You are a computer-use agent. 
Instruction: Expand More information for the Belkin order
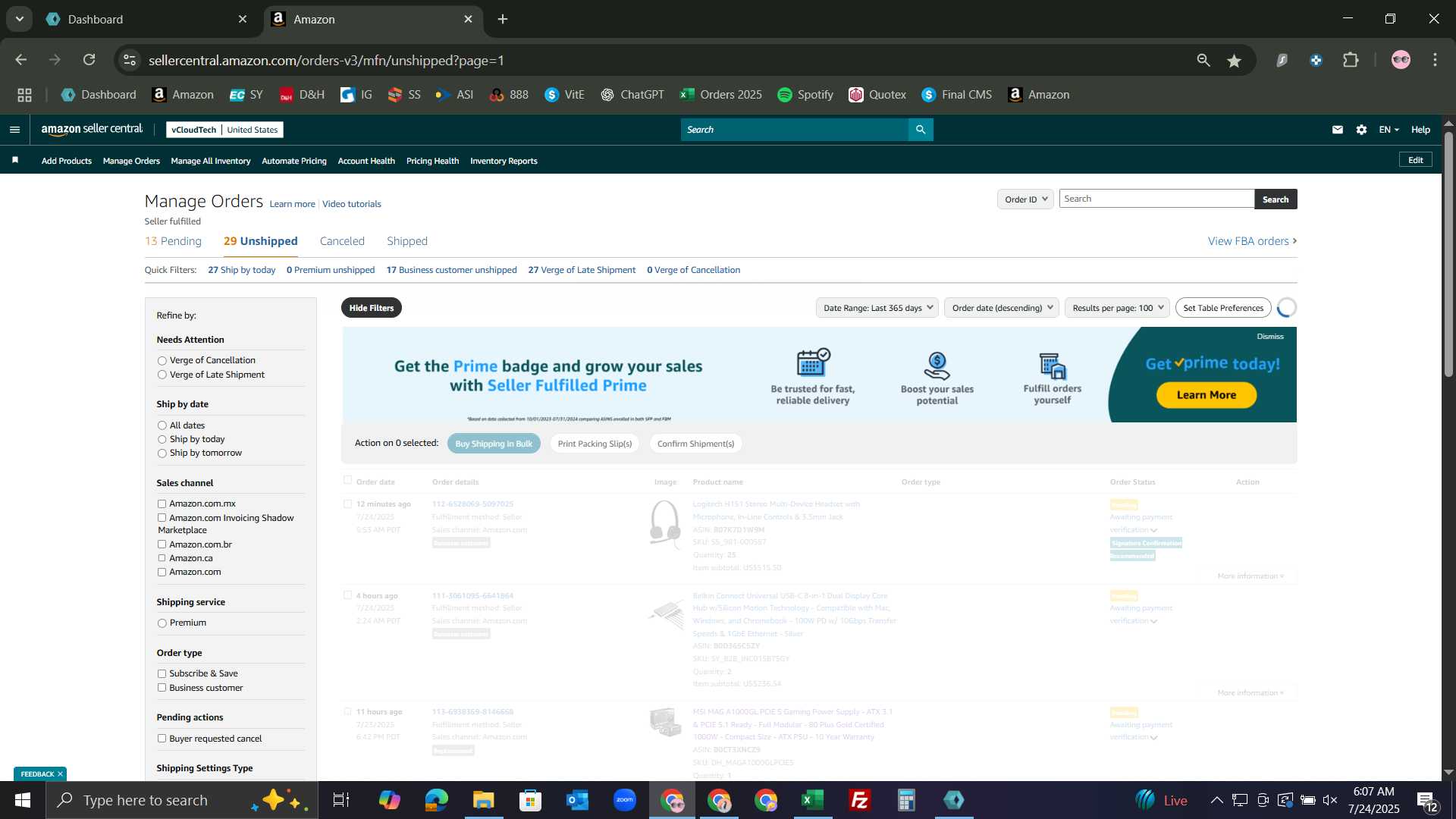pos(1250,693)
